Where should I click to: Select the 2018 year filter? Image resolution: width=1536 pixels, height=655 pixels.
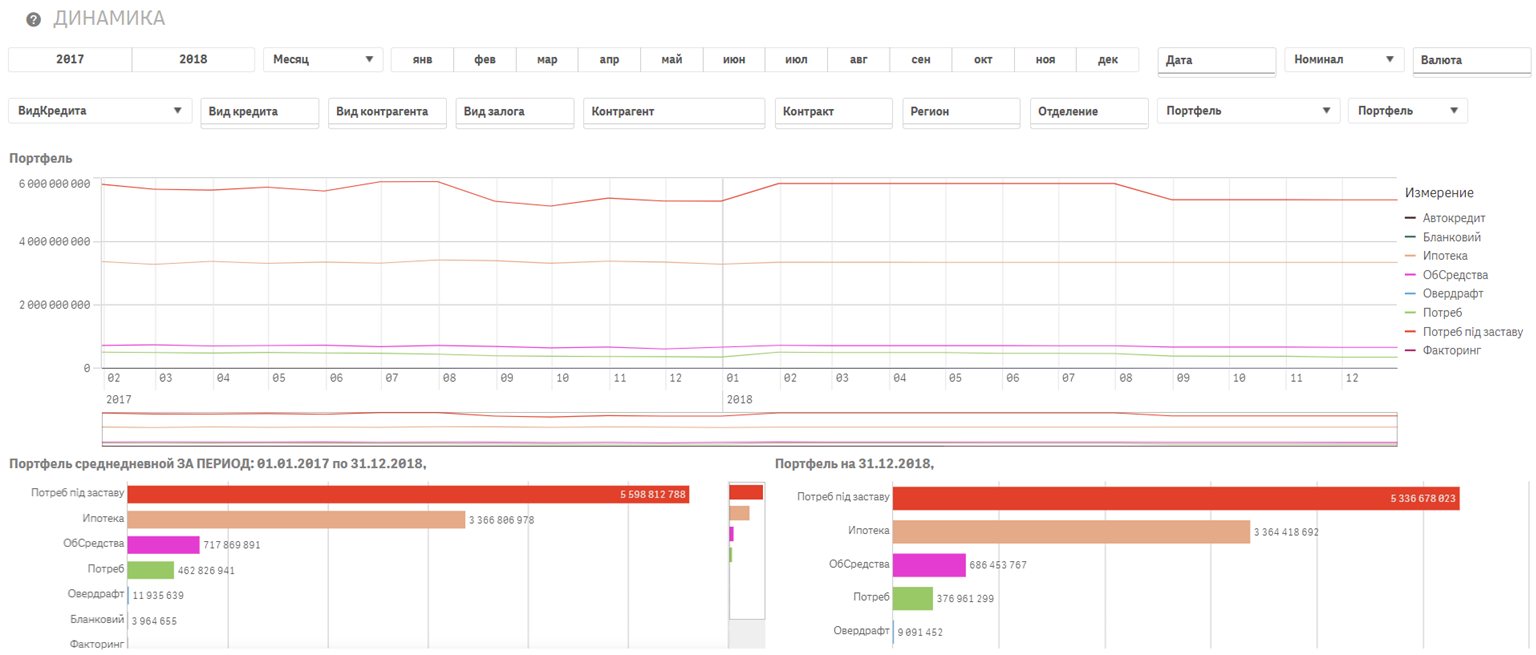pyautogui.click(x=193, y=60)
